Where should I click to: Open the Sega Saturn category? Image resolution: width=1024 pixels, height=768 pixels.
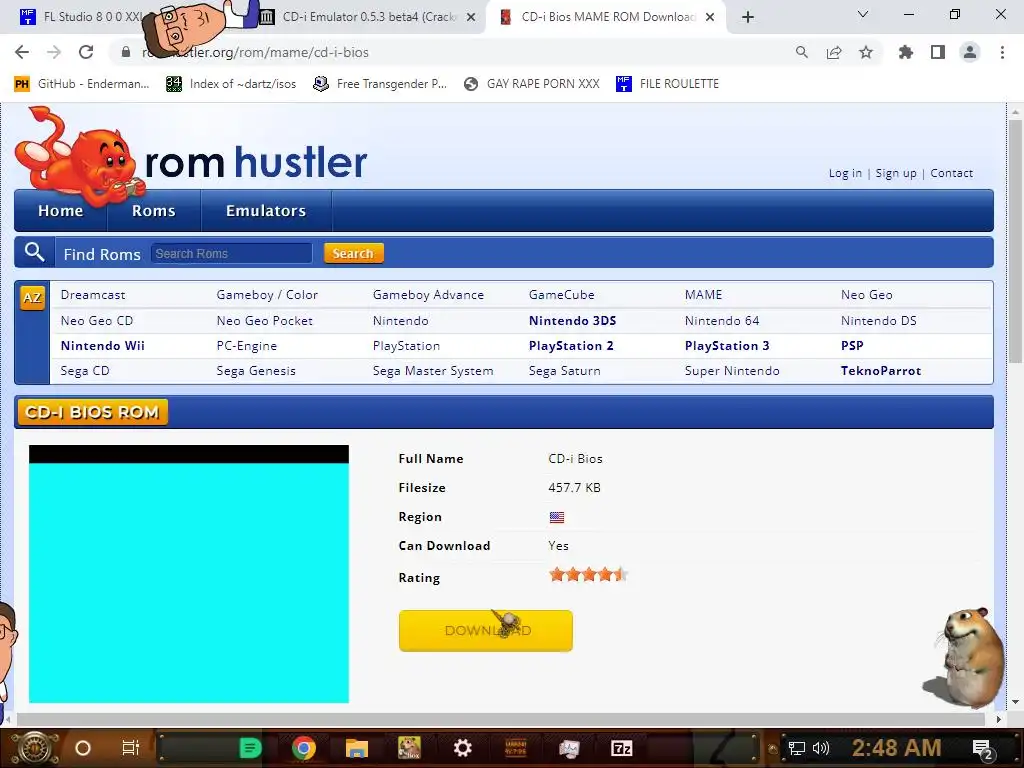coord(565,370)
